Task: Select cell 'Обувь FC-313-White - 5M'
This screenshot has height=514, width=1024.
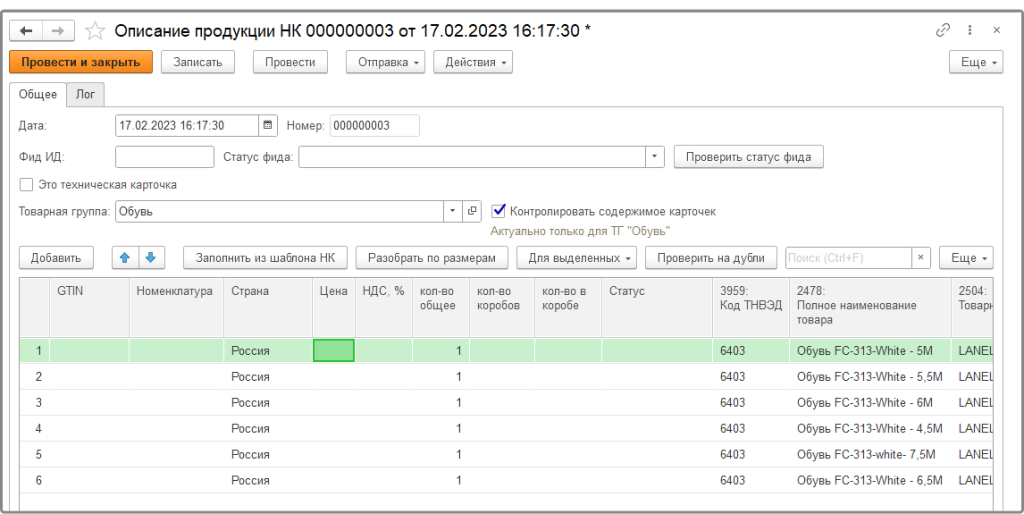Action: tap(870, 351)
